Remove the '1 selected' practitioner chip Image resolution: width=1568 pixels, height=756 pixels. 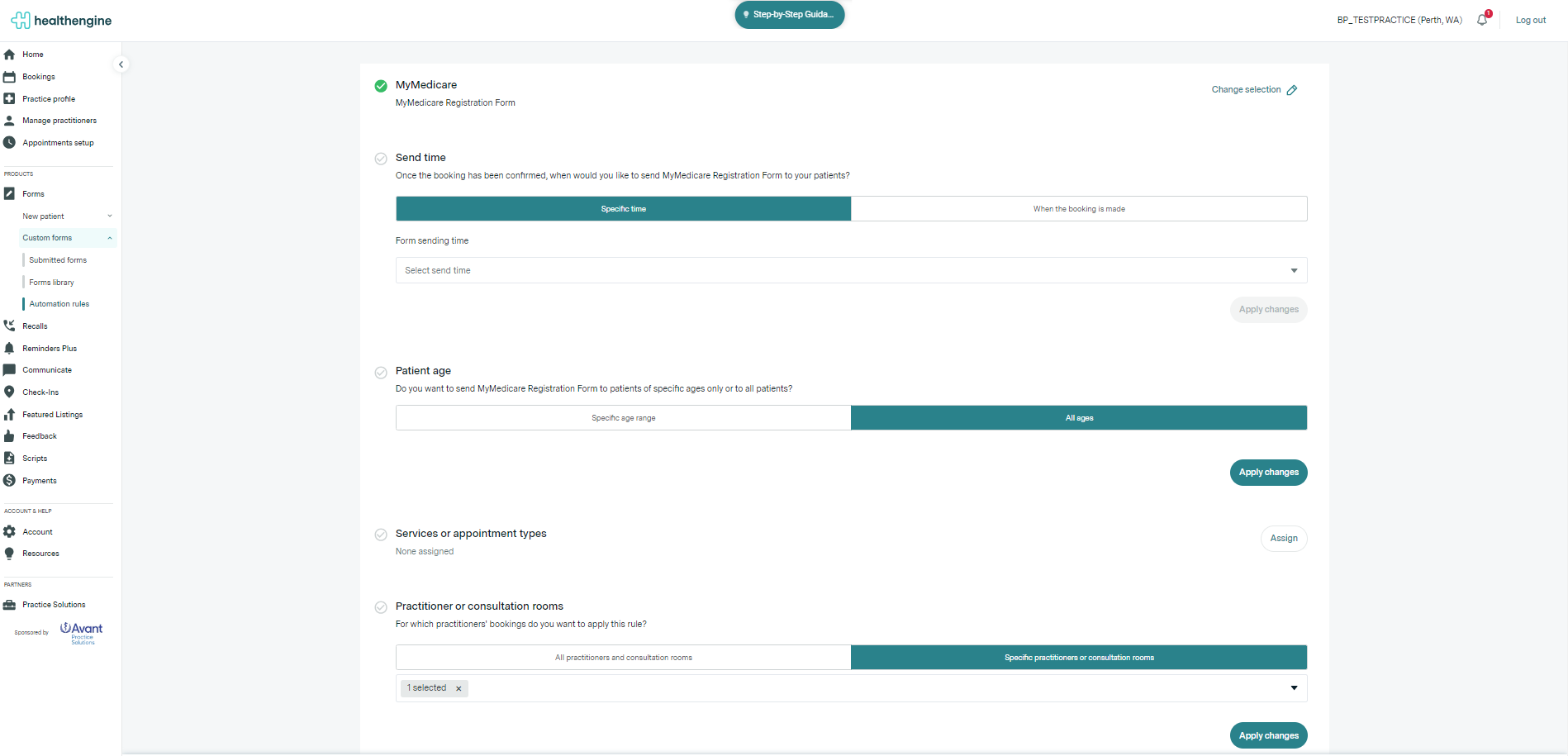tap(459, 689)
